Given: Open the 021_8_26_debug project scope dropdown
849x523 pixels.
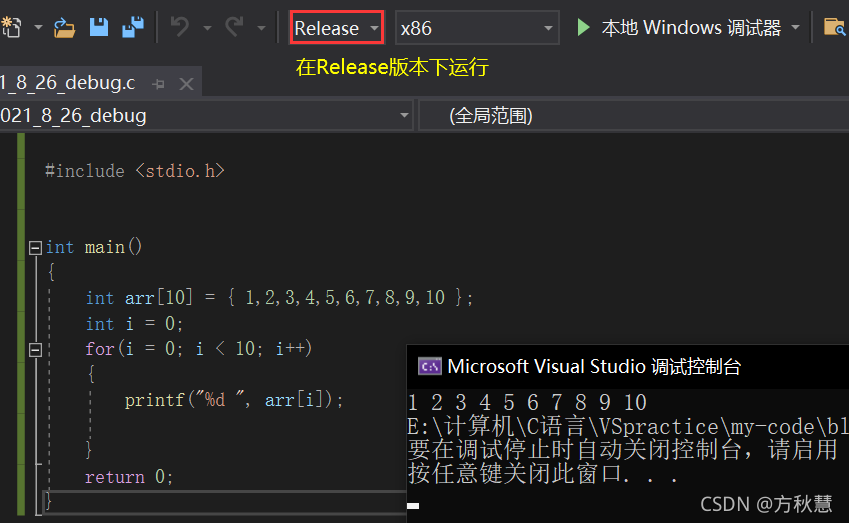Looking at the screenshot, I should coord(206,115).
